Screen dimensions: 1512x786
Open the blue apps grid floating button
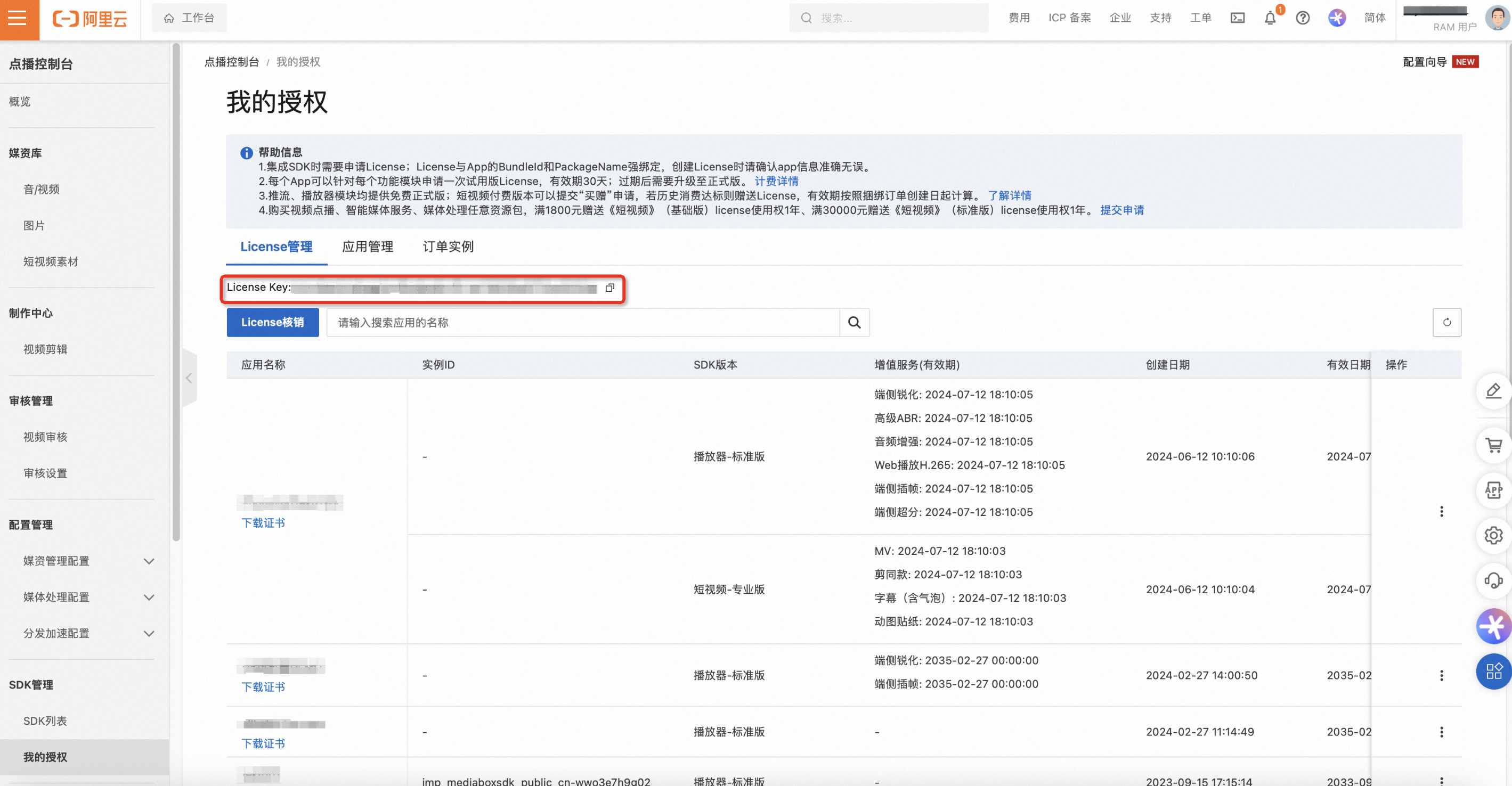tap(1494, 671)
